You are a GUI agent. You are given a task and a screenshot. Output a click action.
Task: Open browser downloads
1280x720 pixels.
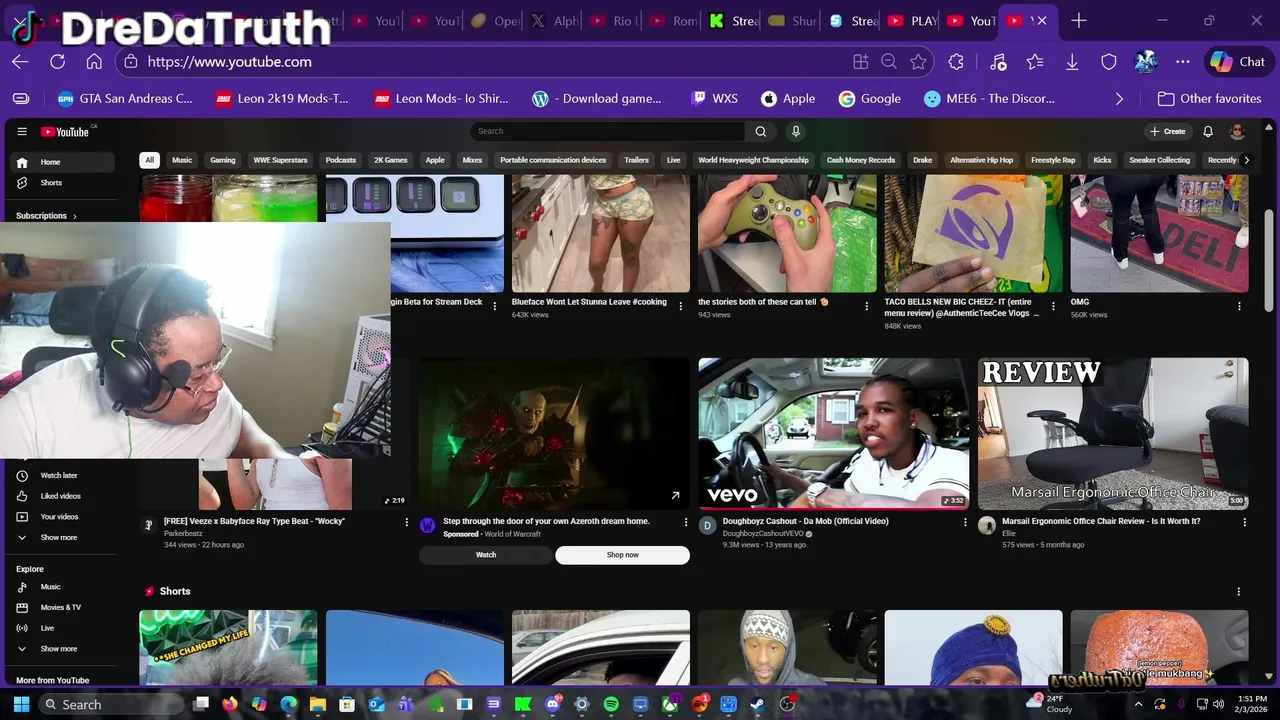pyautogui.click(x=1072, y=62)
